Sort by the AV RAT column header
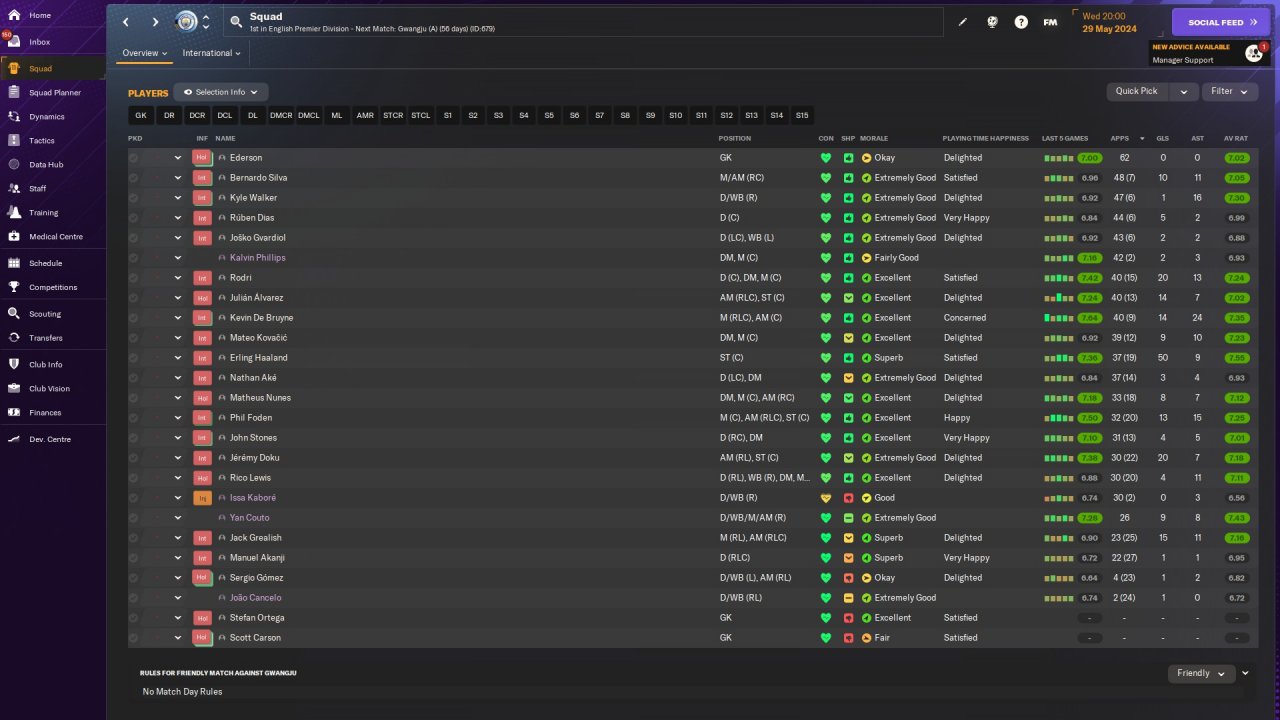Viewport: 1280px width, 720px height. (x=1236, y=138)
